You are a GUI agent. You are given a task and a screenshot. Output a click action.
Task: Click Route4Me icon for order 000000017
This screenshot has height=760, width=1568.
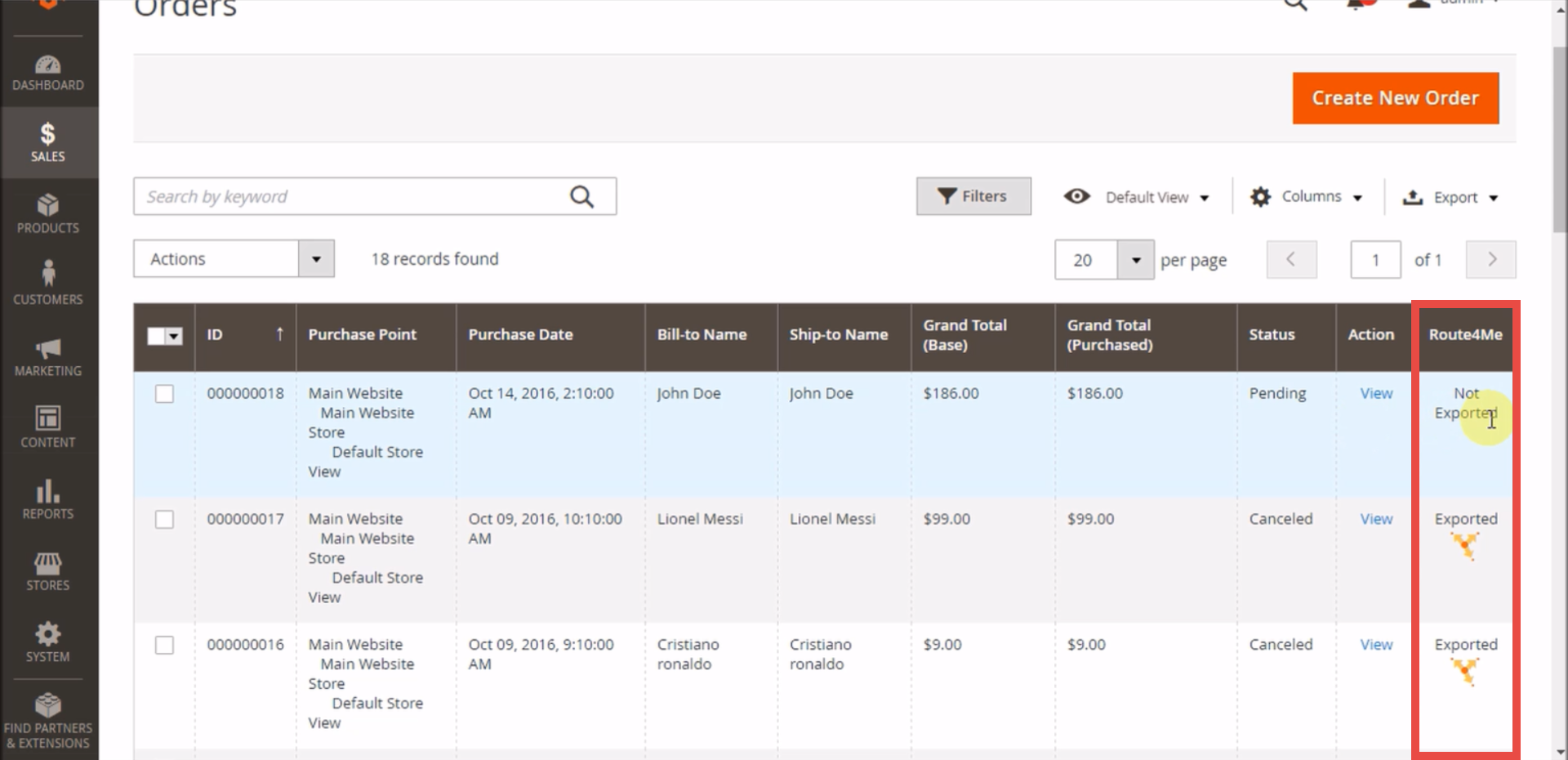[1465, 546]
